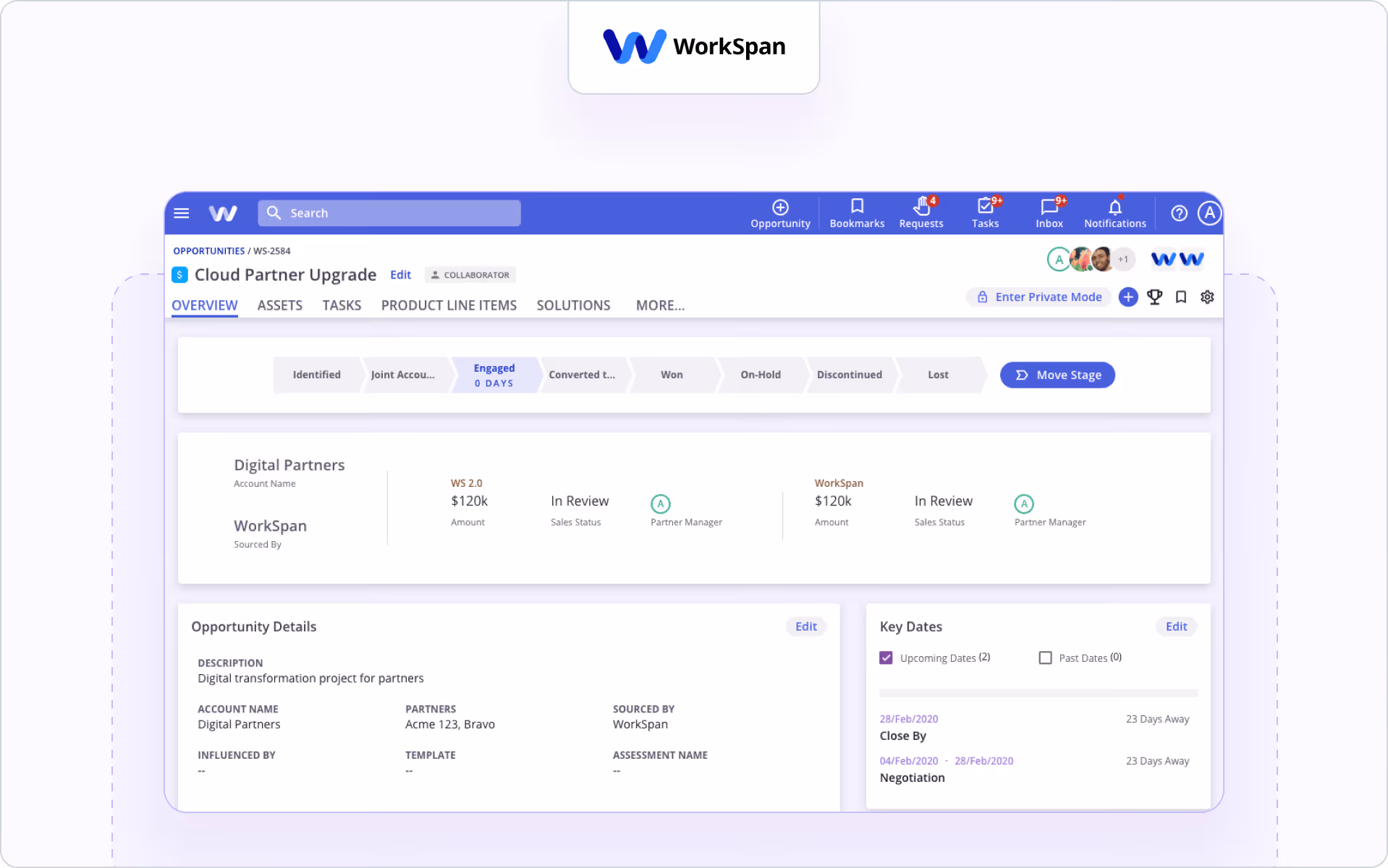This screenshot has height=868, width=1388.
Task: Click the COLLABORATOR badge
Action: tap(470, 275)
